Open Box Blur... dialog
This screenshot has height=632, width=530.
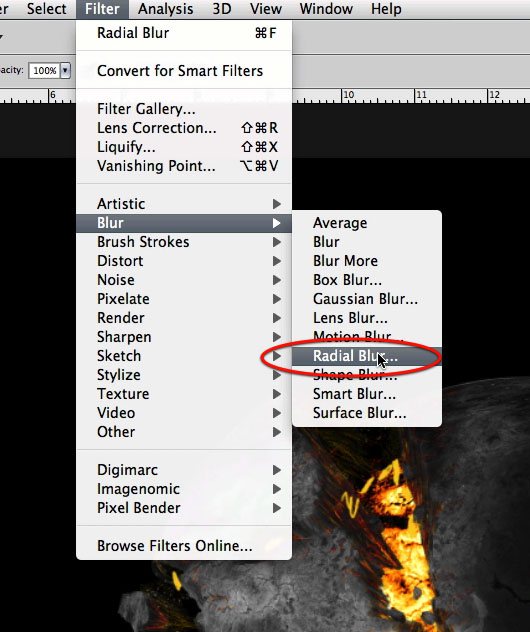click(x=367, y=280)
